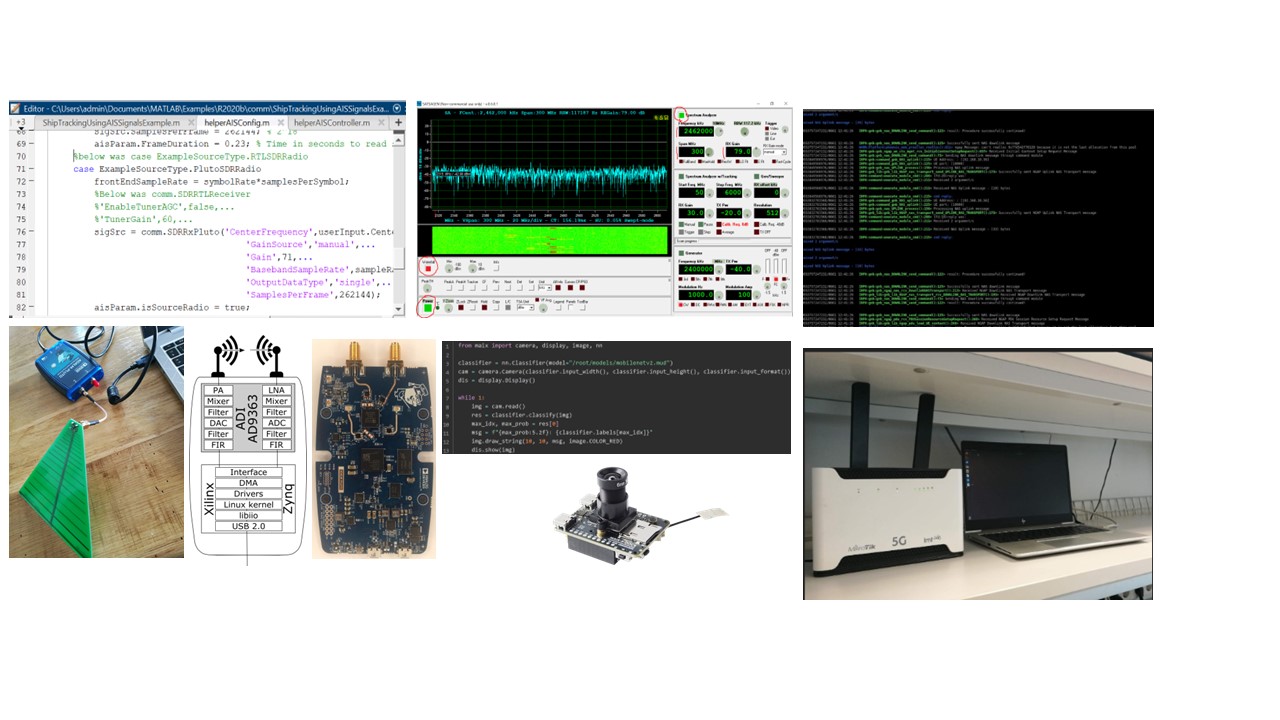Click the Peak/Trk knob
This screenshot has height=720, width=1280.
tap(427, 288)
